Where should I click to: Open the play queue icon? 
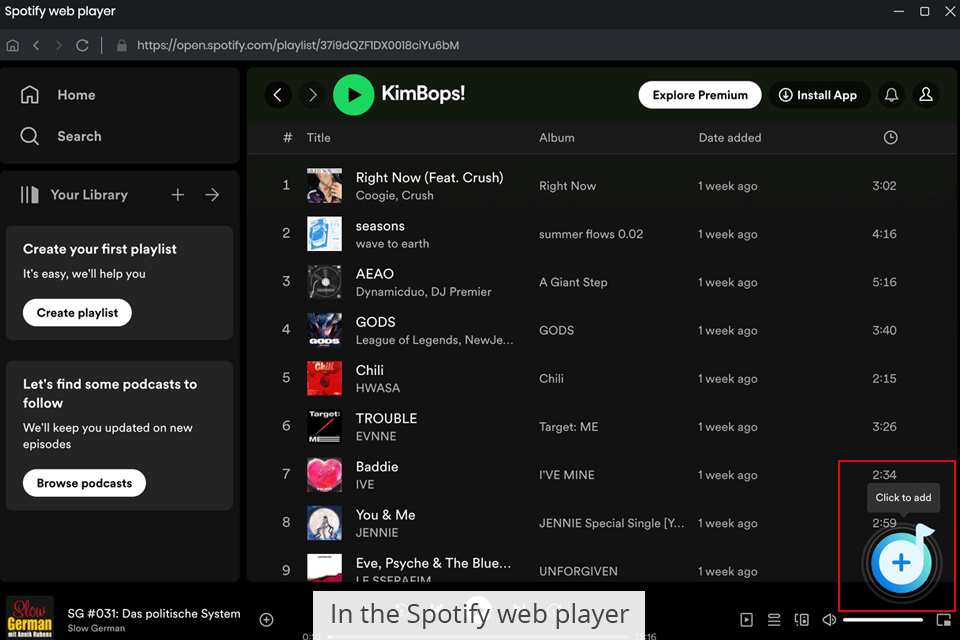(774, 620)
